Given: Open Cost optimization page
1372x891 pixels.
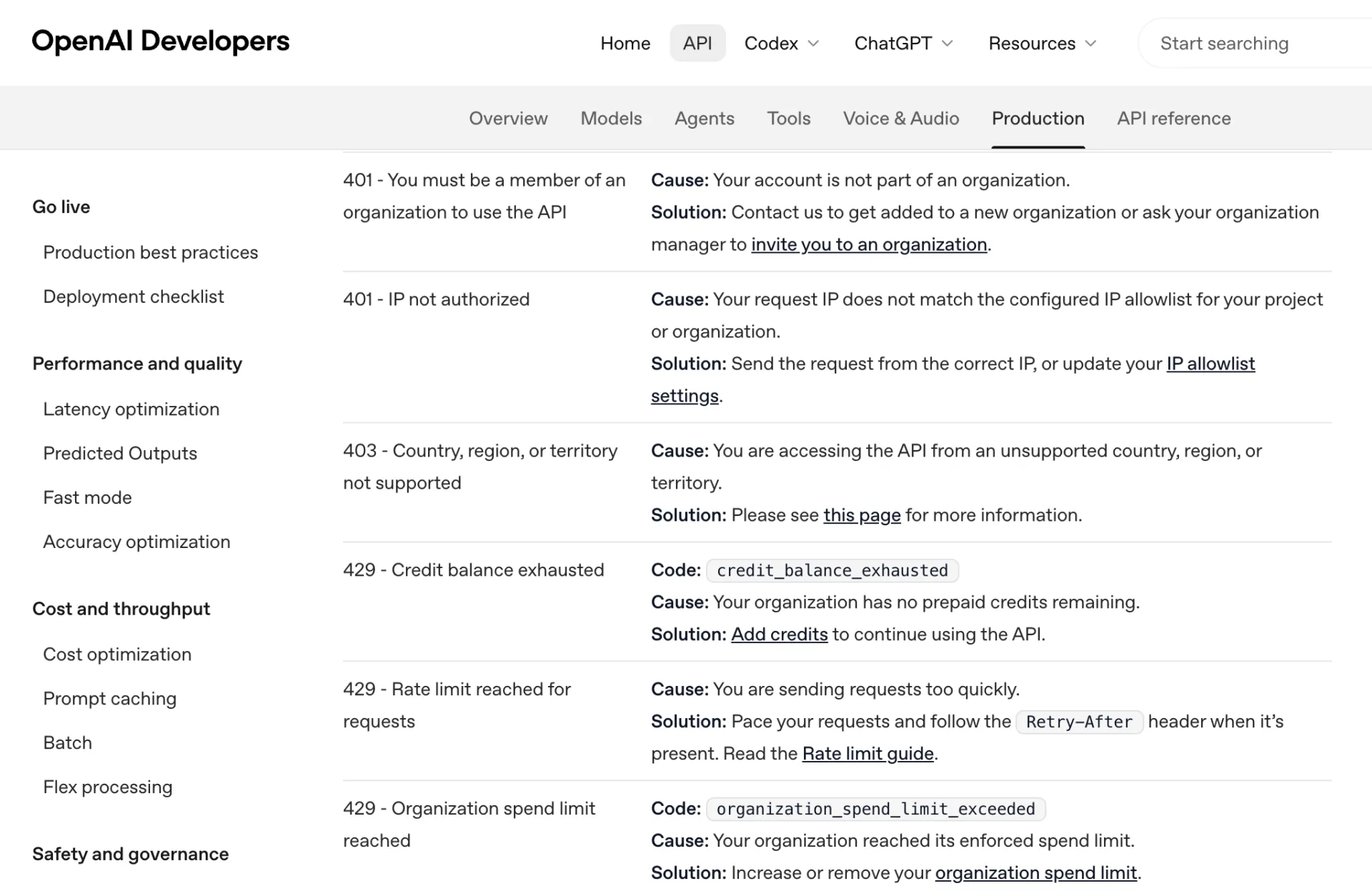Looking at the screenshot, I should [117, 654].
